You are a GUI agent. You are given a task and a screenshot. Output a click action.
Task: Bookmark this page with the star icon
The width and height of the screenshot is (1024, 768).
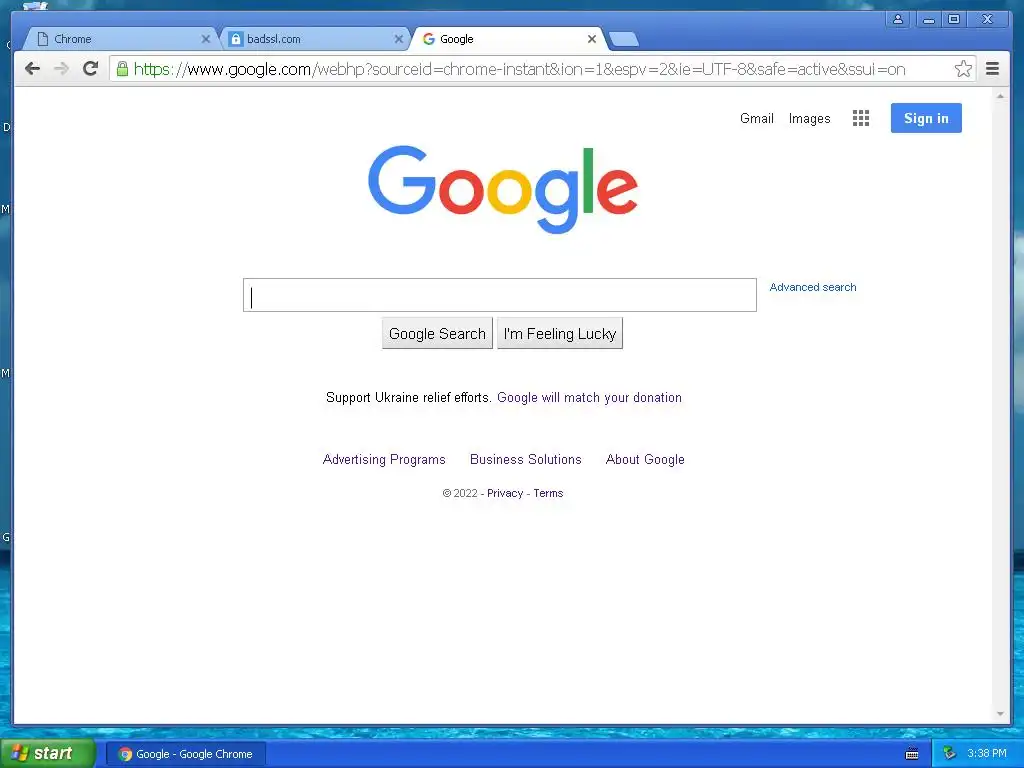pyautogui.click(x=963, y=69)
